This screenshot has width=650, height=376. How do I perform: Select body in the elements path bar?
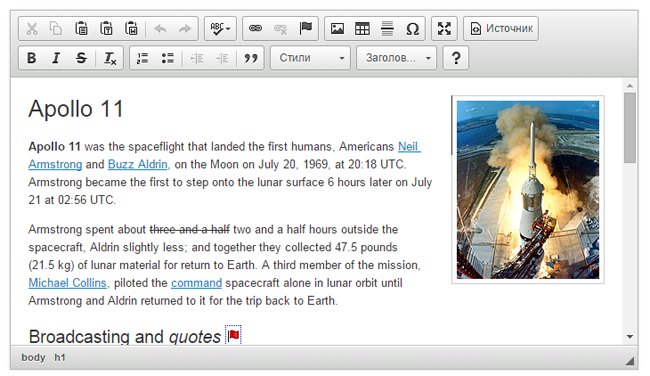(x=33, y=357)
